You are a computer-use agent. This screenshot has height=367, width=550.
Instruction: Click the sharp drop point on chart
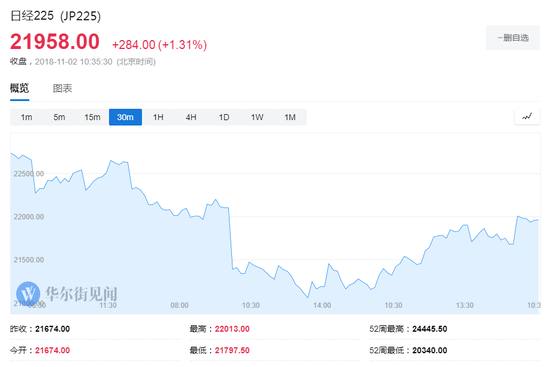[x=230, y=239]
